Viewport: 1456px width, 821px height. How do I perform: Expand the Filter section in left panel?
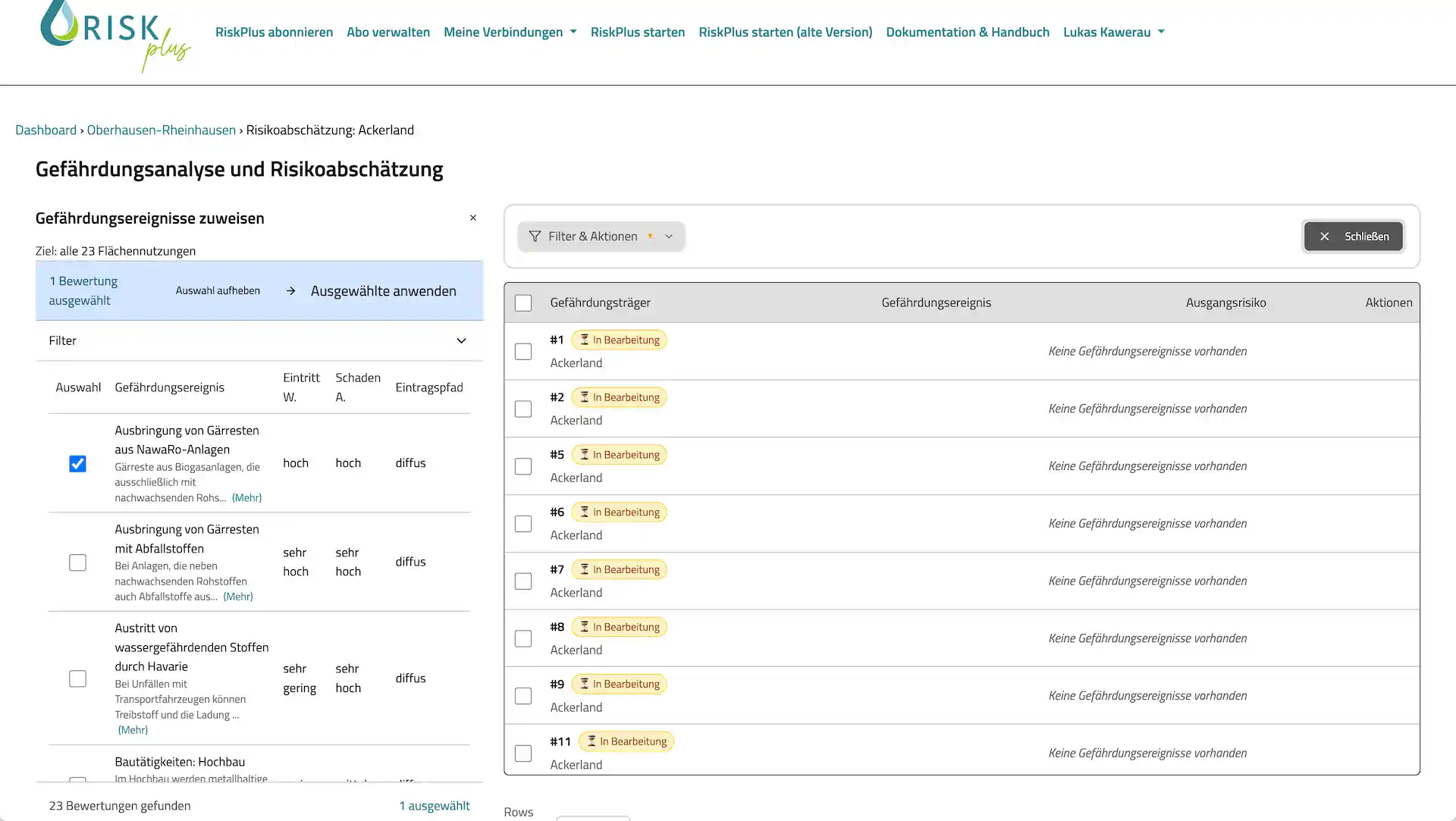tap(259, 341)
